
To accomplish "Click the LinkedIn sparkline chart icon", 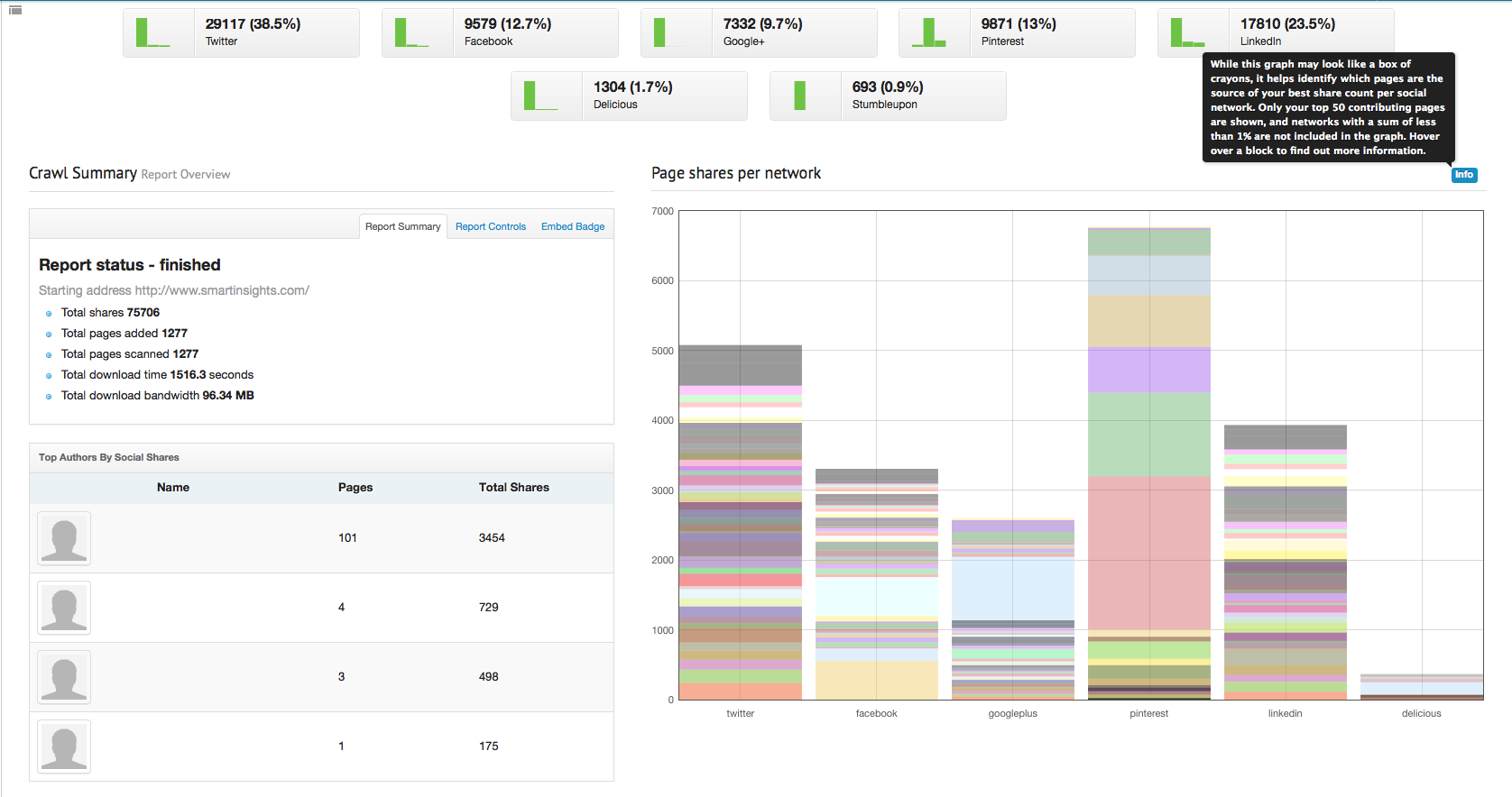I will 1188,32.
